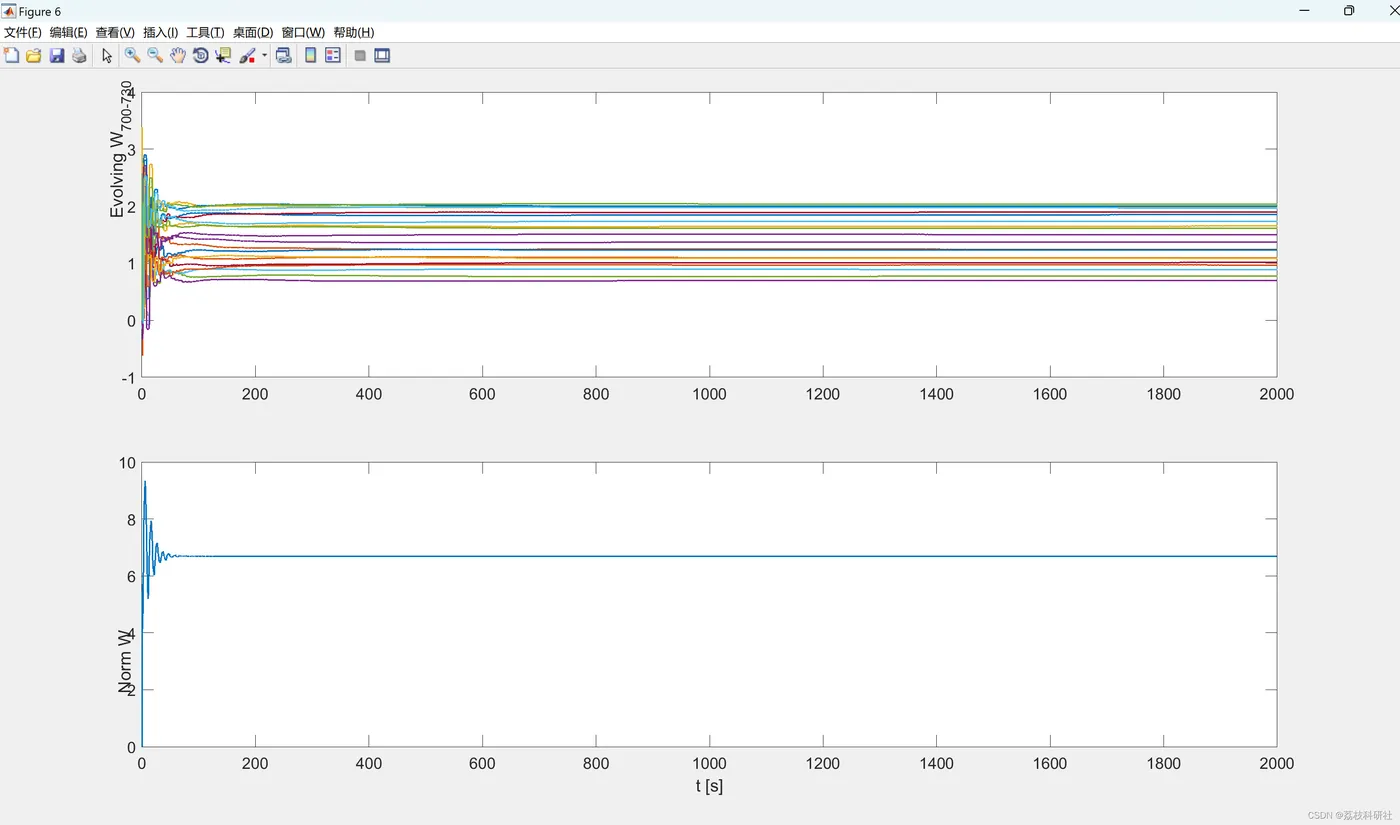The width and height of the screenshot is (1400, 825).
Task: Open the 编辑(E) menu
Action: coord(68,33)
